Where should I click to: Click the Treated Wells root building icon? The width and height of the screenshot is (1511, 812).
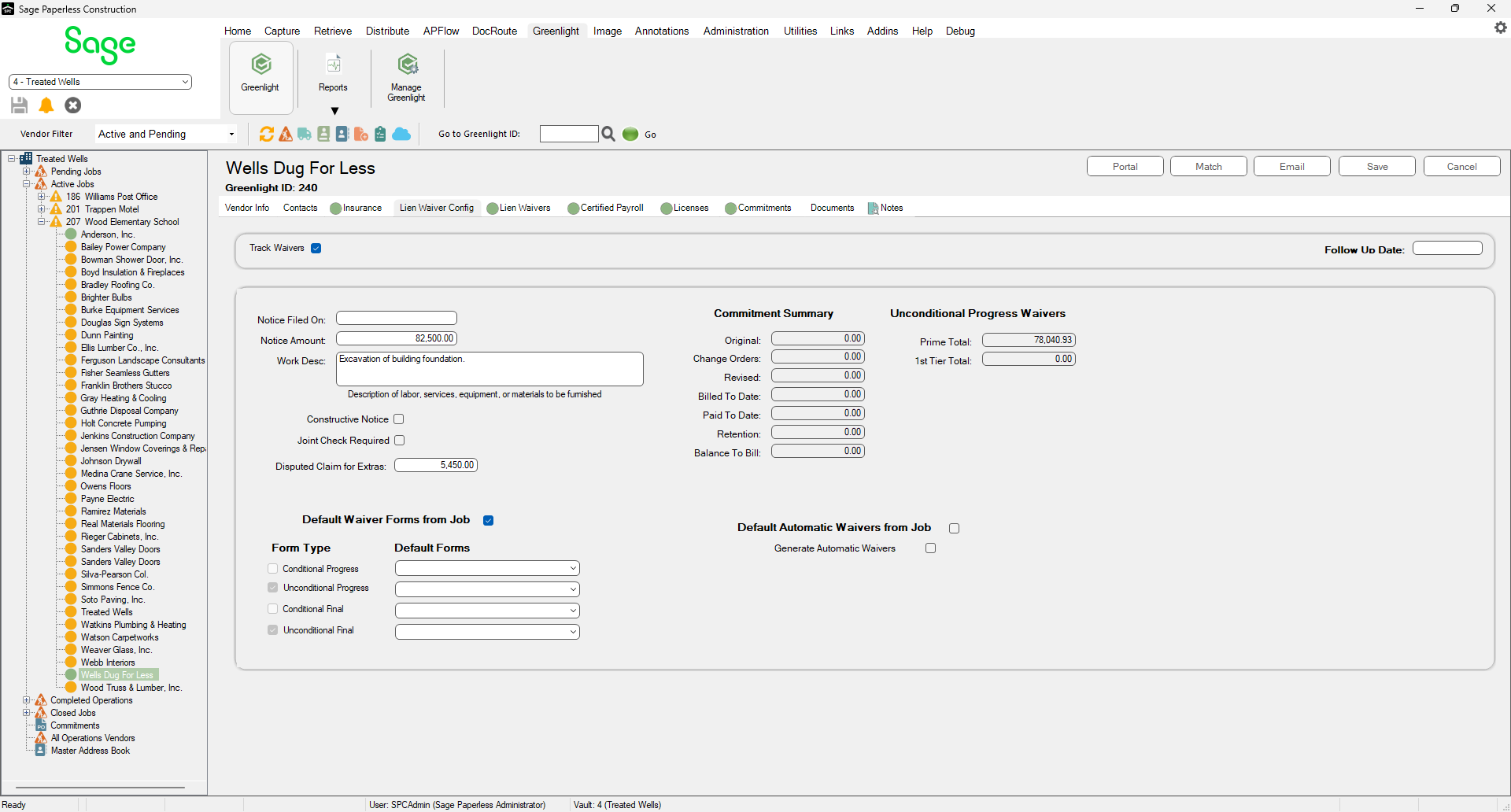[x=26, y=158]
